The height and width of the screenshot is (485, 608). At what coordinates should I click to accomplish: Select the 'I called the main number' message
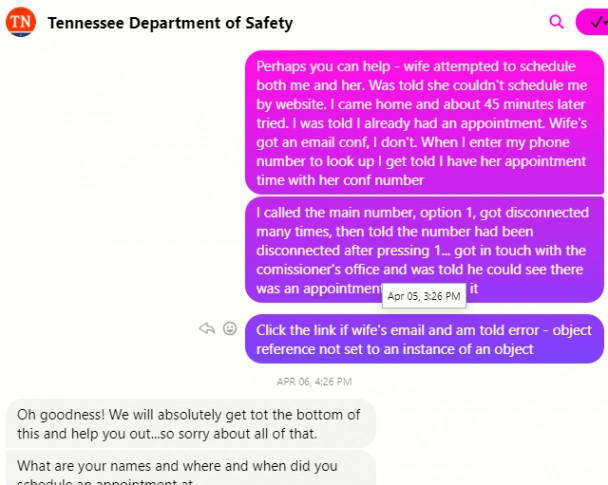pos(425,250)
